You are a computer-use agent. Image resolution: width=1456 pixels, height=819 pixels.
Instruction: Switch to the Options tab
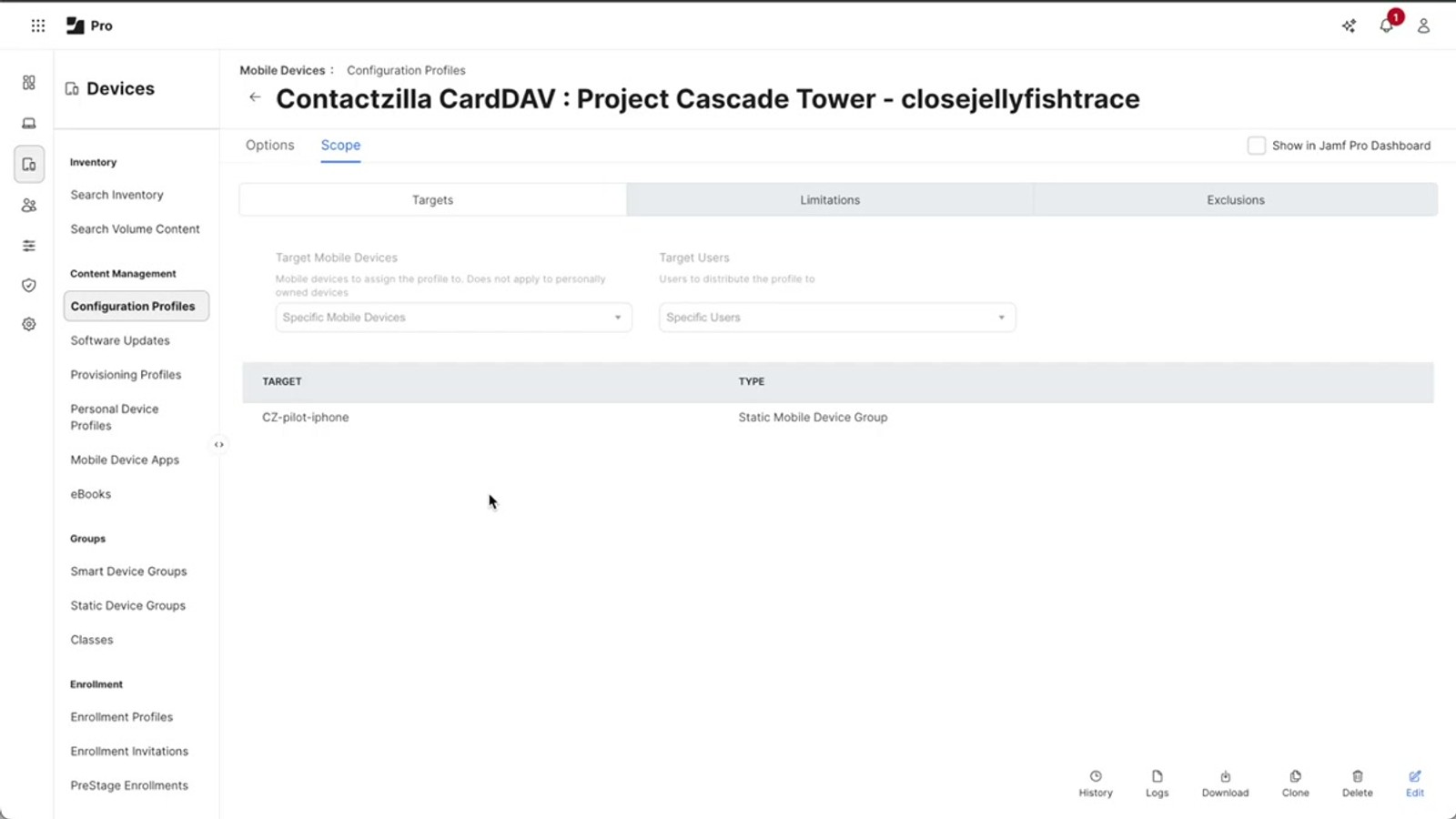(270, 146)
